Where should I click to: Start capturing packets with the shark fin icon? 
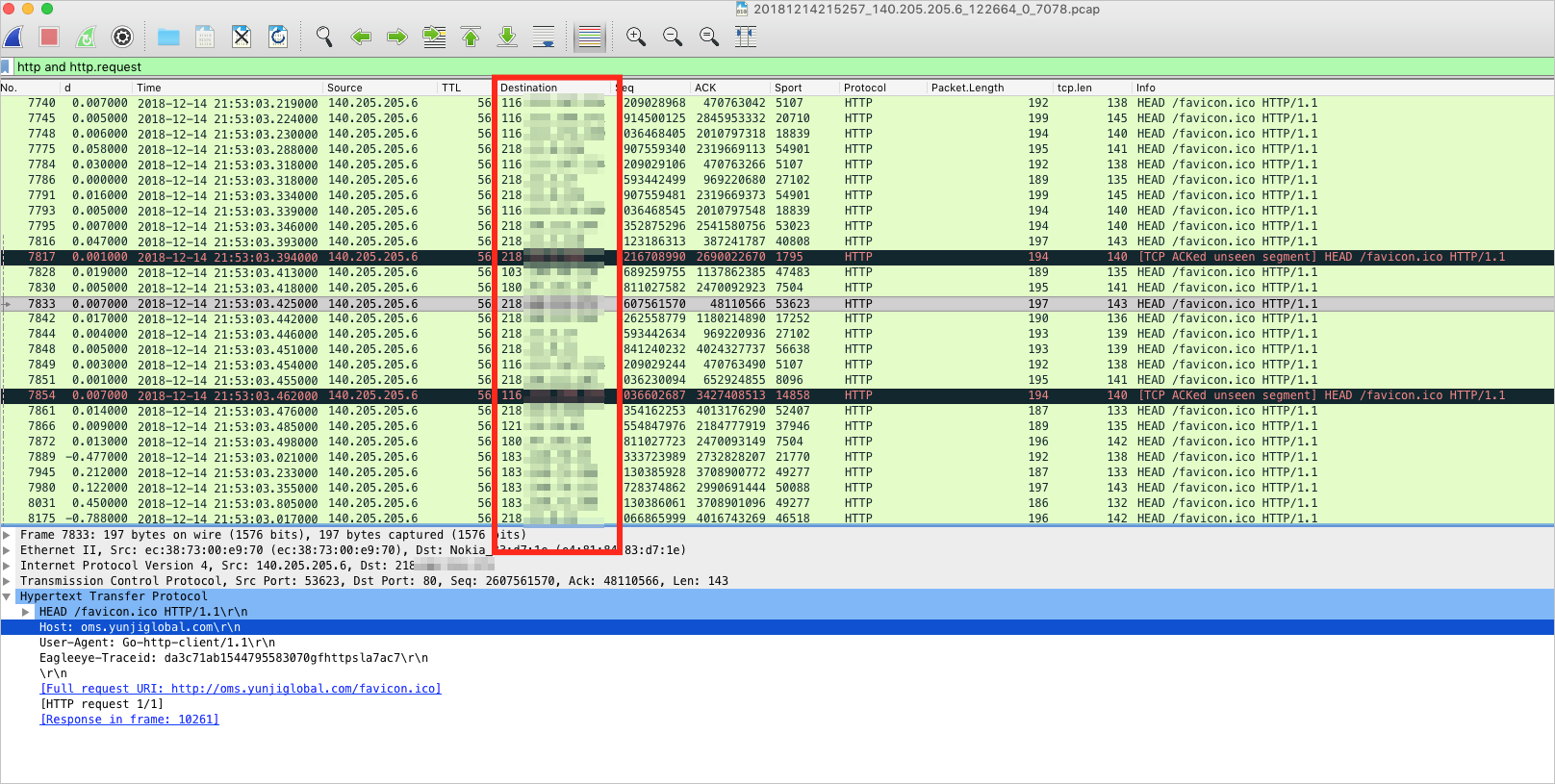coord(14,38)
